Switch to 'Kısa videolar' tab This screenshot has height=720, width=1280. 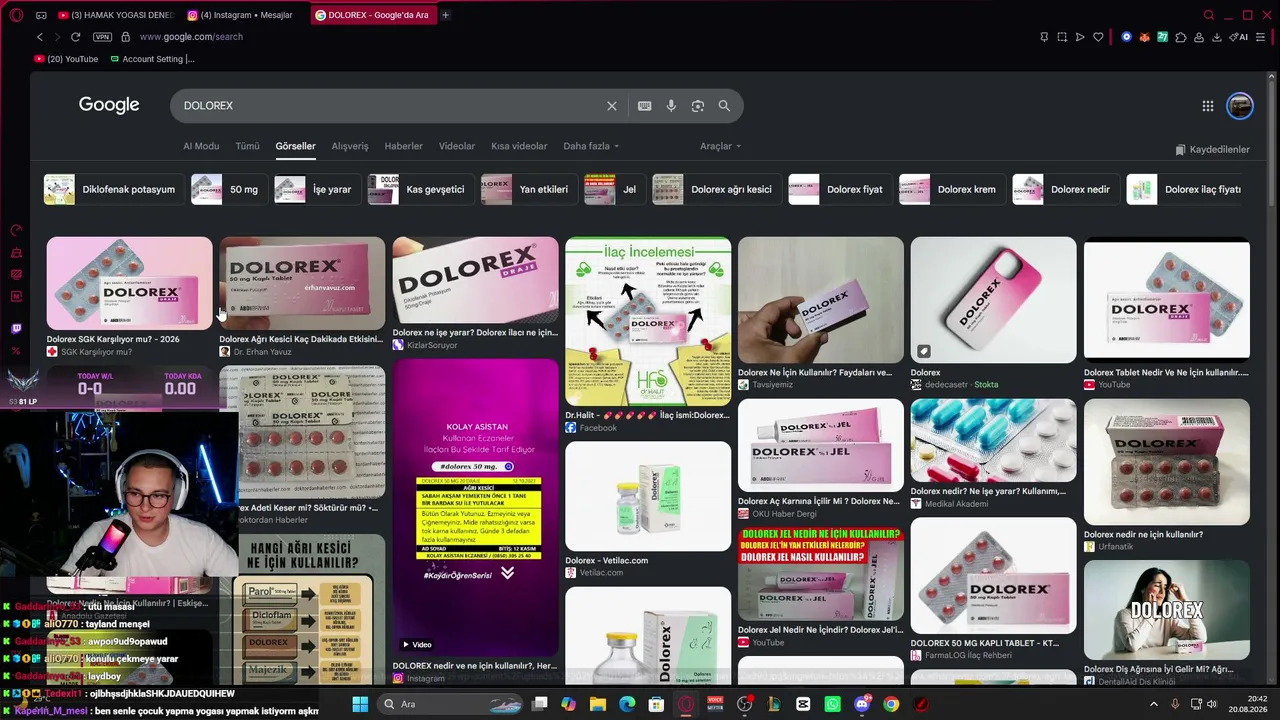coord(519,146)
